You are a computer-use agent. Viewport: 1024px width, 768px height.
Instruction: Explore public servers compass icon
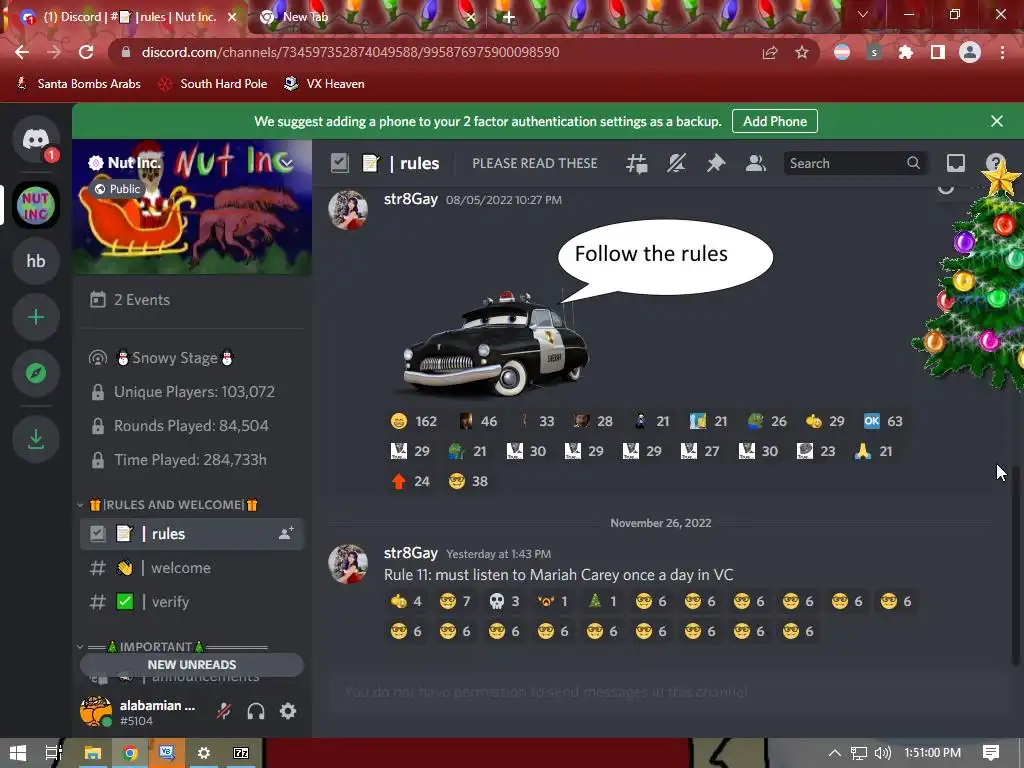(36, 373)
